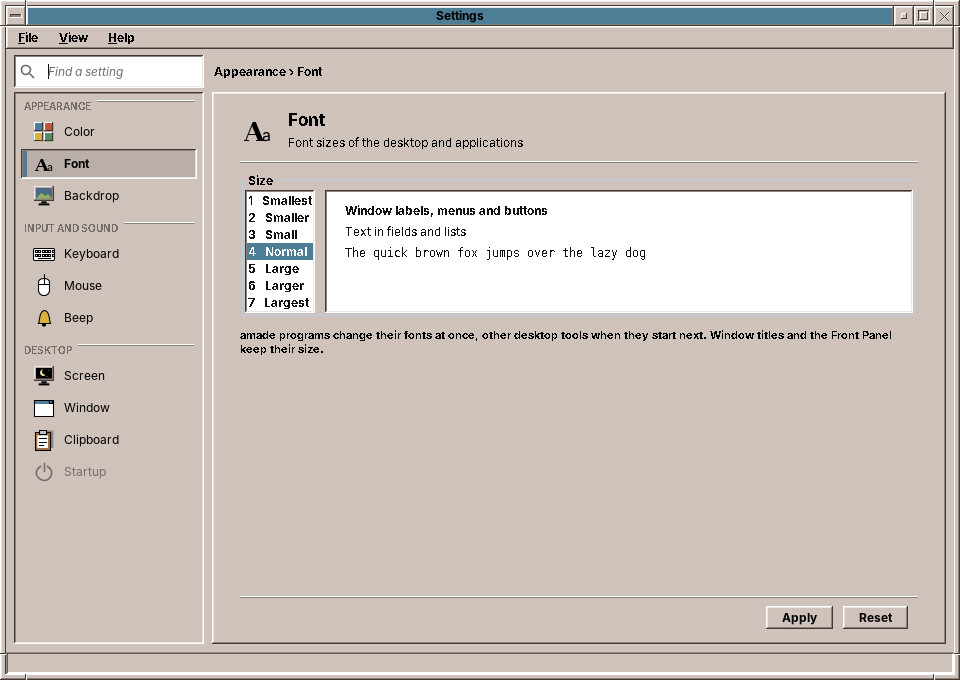
Task: Select font size '5 Large'
Action: pos(280,269)
